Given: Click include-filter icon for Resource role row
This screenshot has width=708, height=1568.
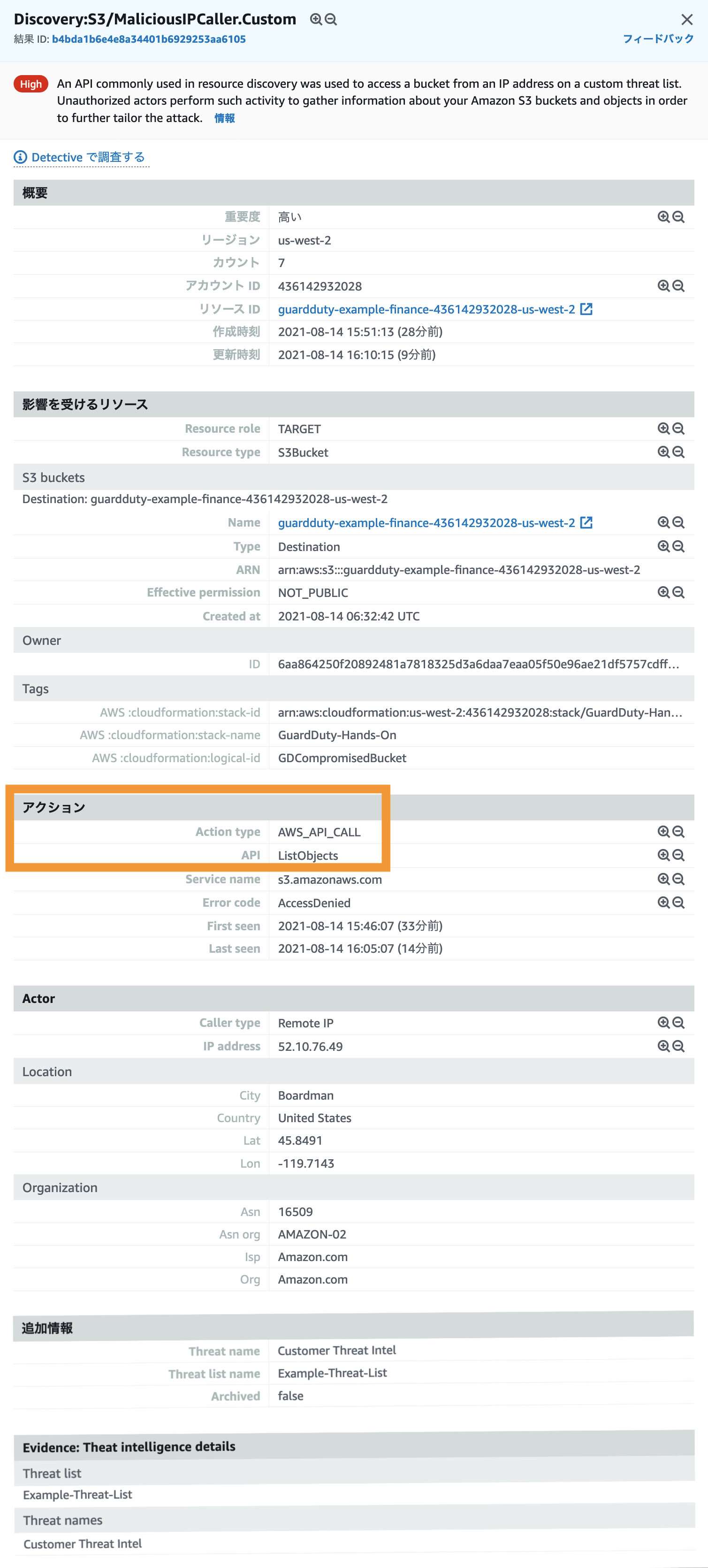Looking at the screenshot, I should 663,428.
